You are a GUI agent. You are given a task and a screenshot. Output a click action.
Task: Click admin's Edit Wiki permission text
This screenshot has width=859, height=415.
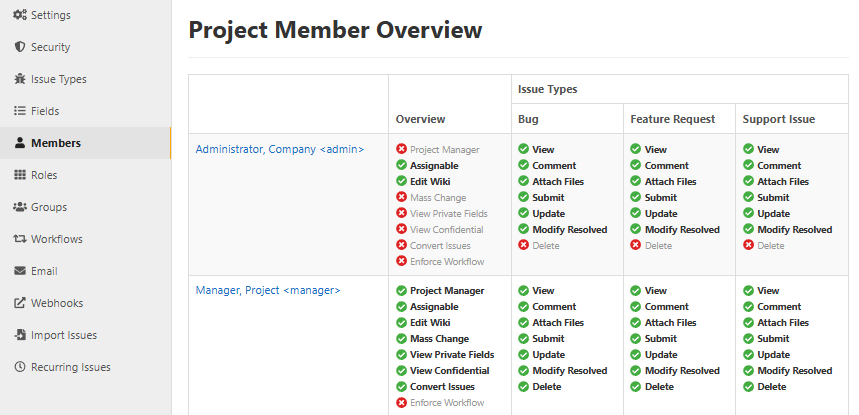click(431, 181)
